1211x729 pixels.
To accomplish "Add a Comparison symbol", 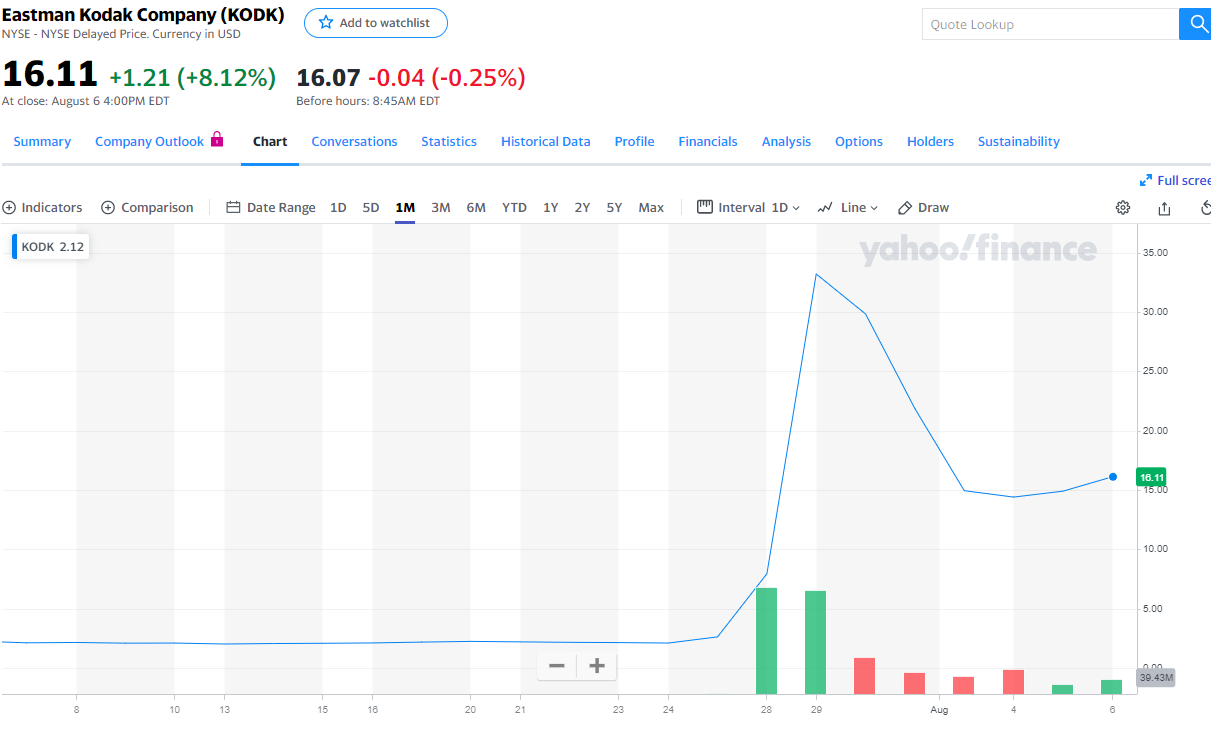I will click(x=147, y=208).
